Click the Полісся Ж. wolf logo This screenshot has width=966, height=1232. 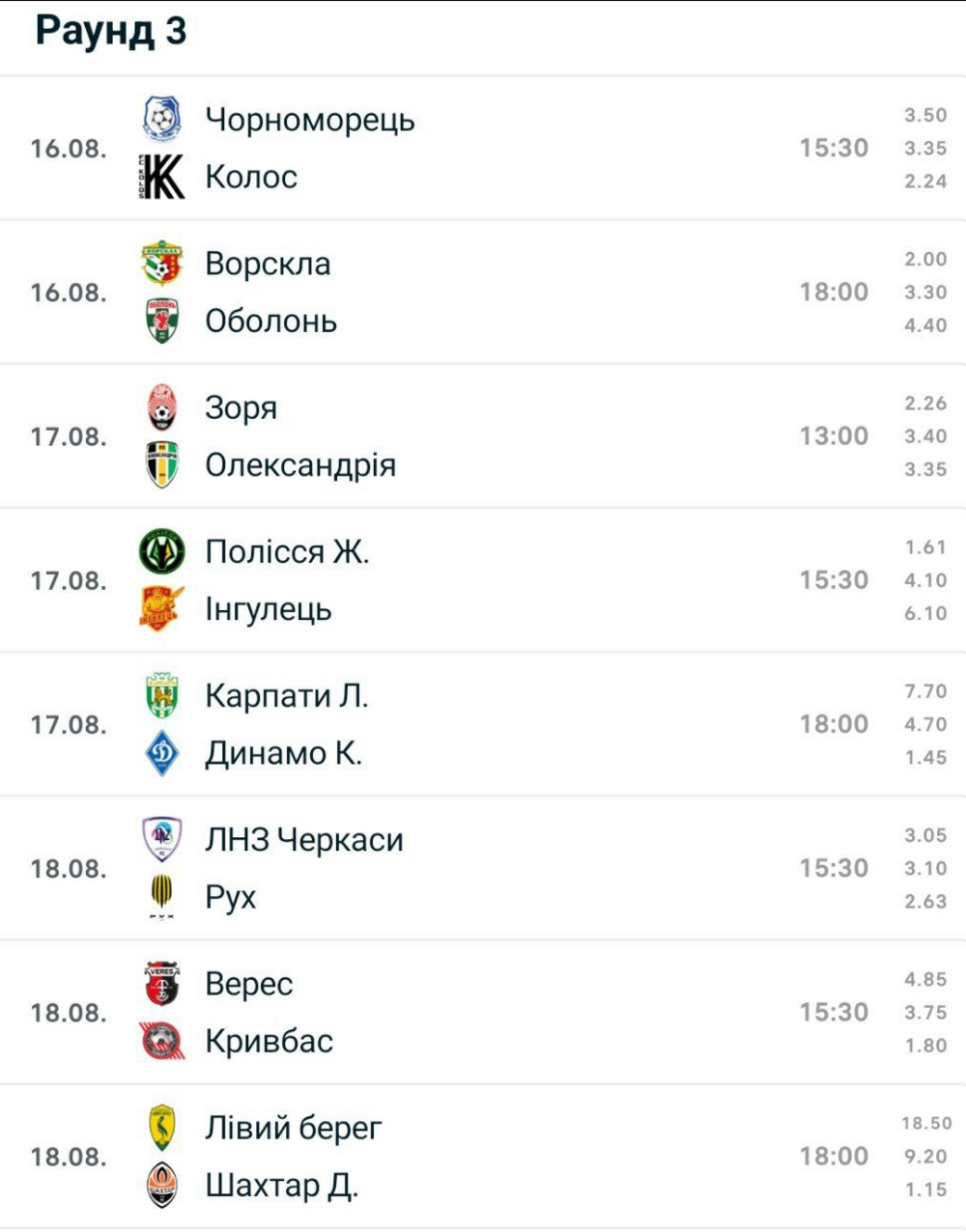click(162, 551)
